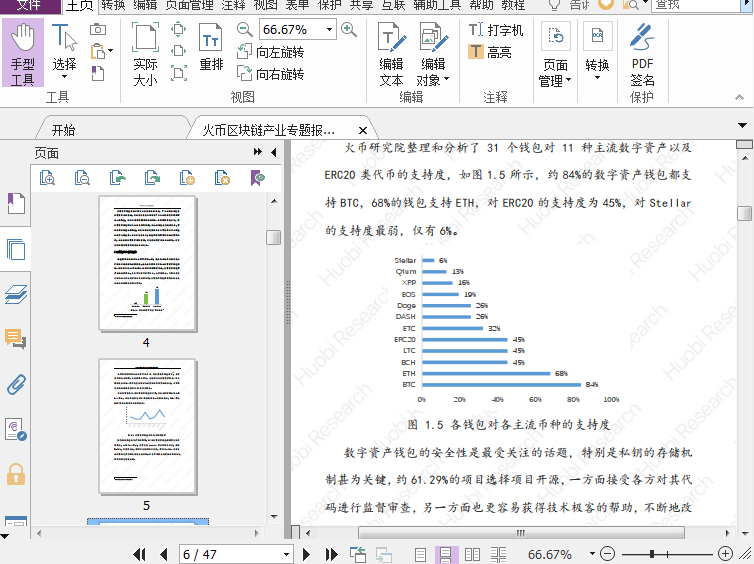Rotate view left (向左旋转)

pos(270,51)
